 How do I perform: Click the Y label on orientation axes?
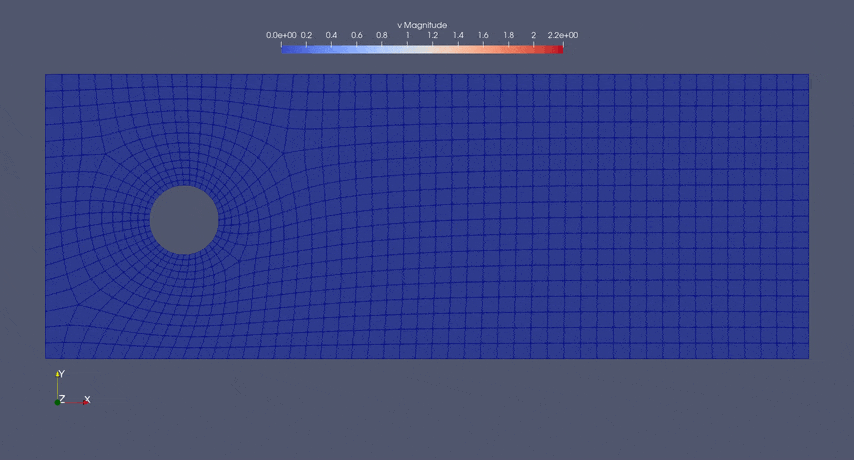pos(62,373)
